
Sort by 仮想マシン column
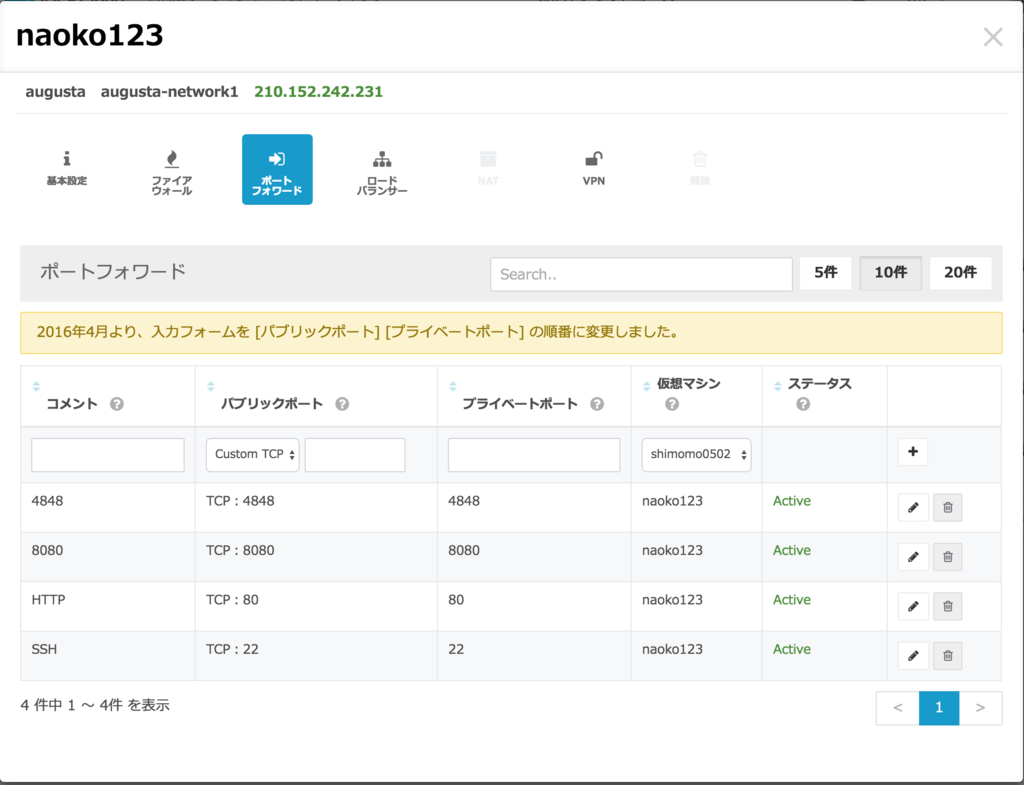point(647,386)
